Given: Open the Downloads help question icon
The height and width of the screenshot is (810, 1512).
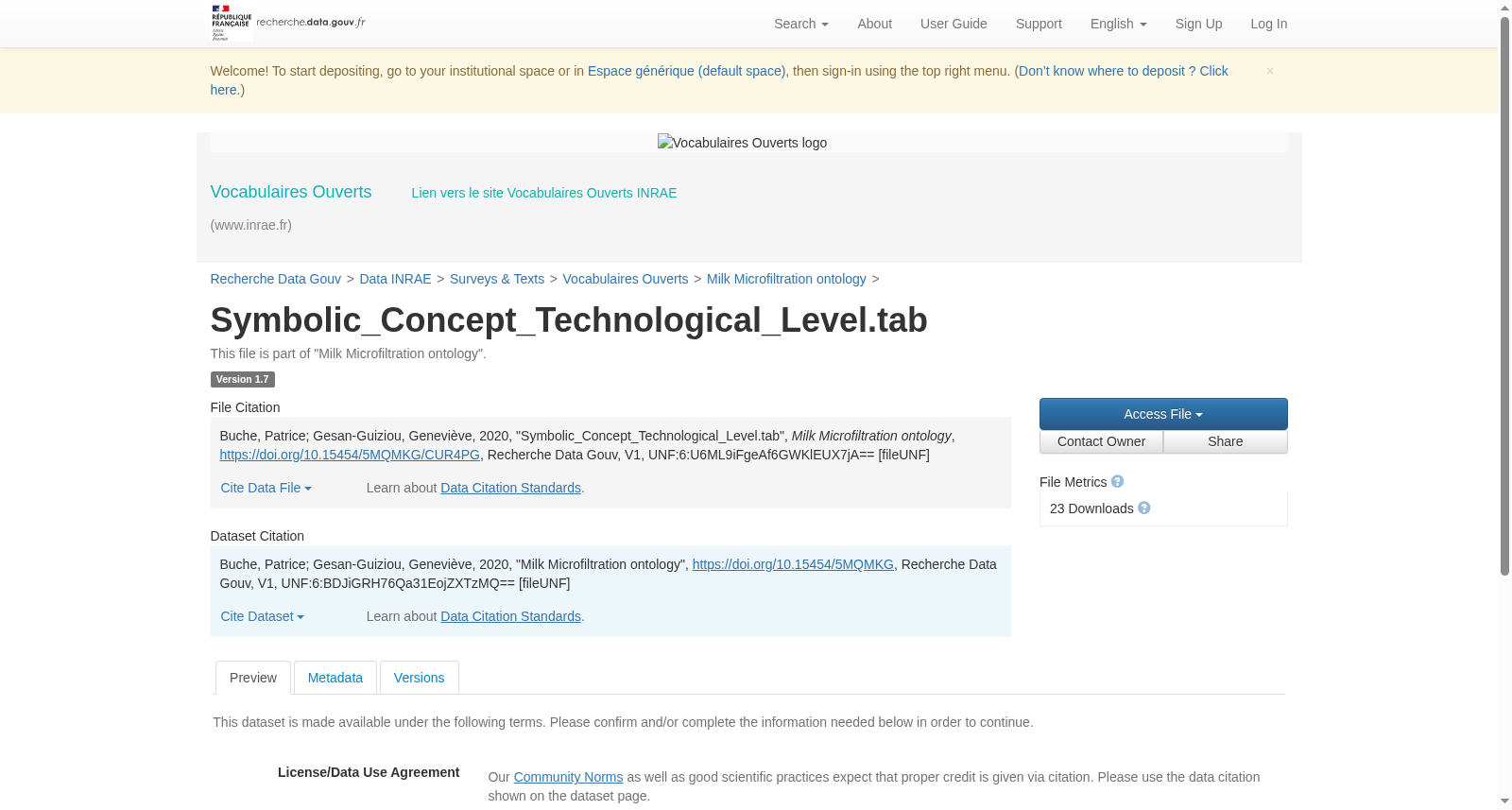Looking at the screenshot, I should tap(1144, 508).
